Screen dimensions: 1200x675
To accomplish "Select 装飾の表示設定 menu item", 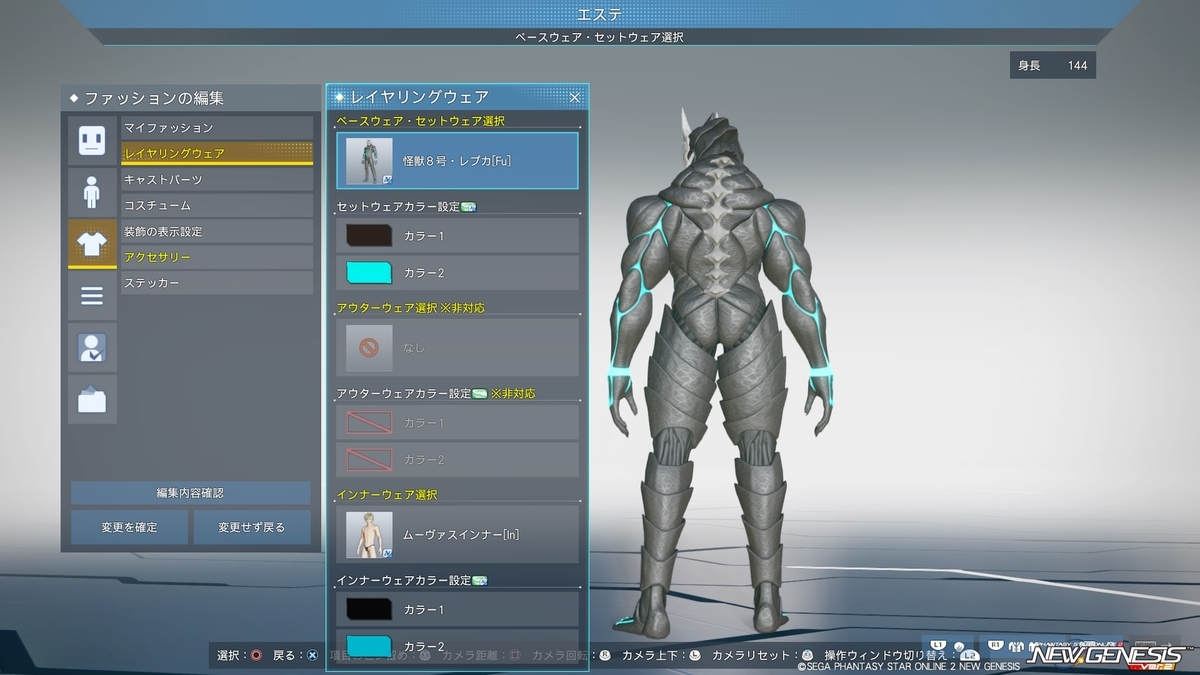I will (x=217, y=231).
